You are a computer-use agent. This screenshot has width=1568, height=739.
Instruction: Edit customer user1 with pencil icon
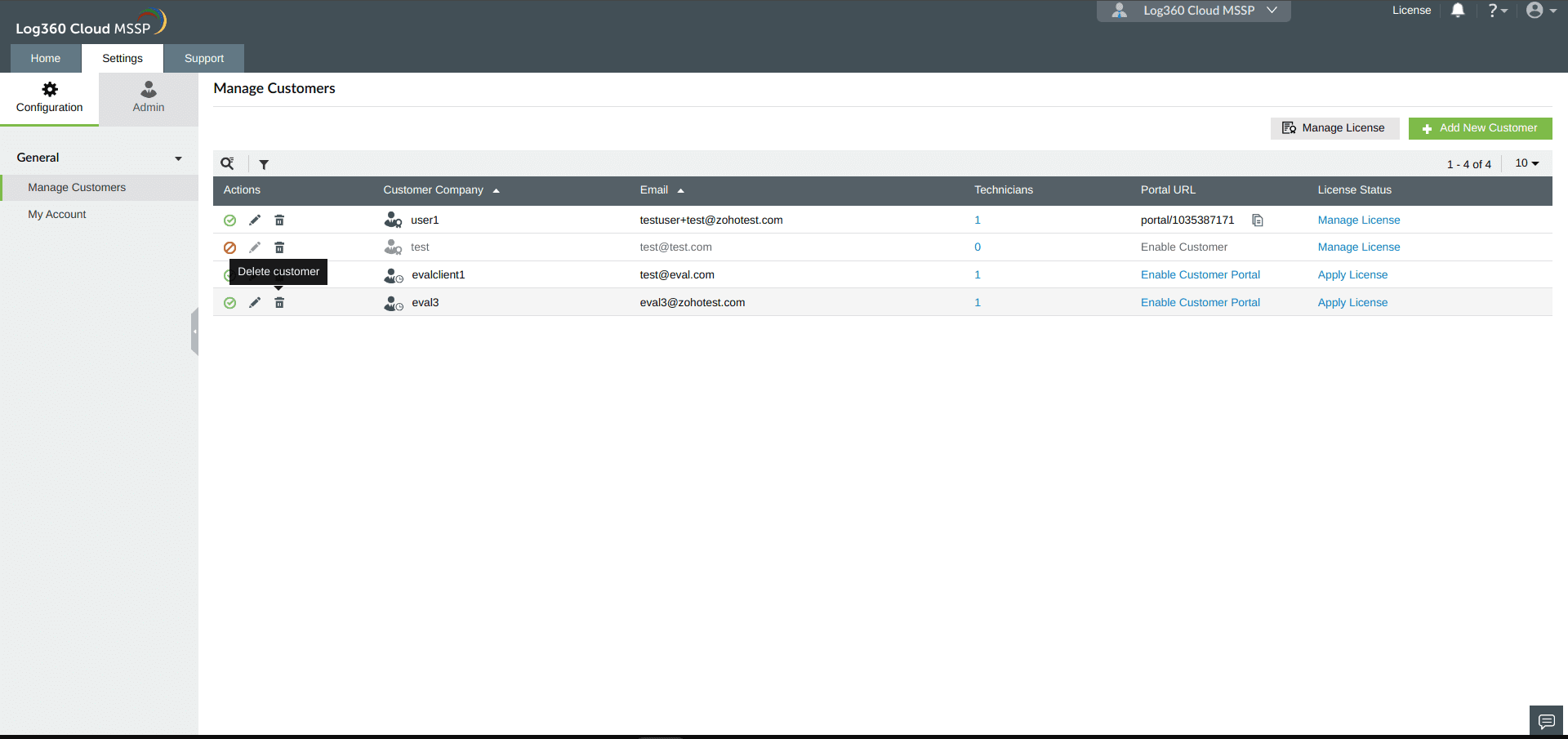(x=255, y=220)
